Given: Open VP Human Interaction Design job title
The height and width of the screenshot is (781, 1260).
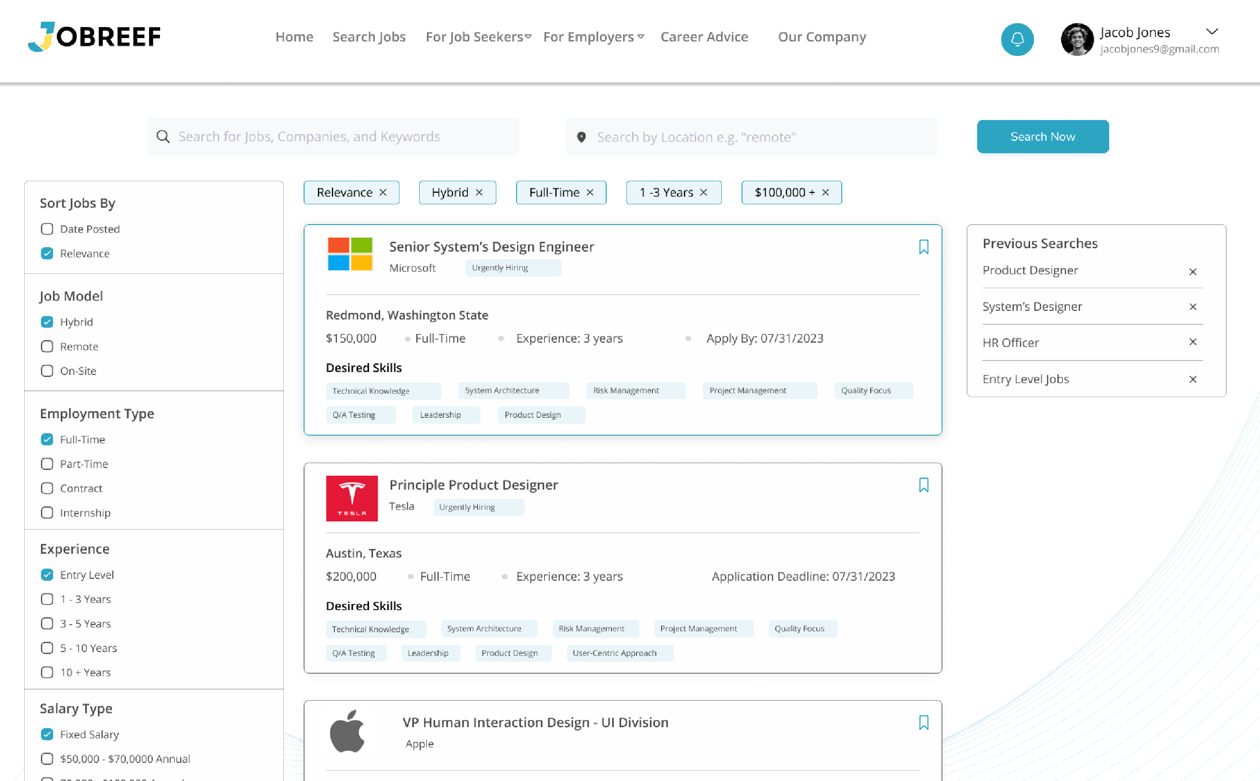Looking at the screenshot, I should [535, 723].
